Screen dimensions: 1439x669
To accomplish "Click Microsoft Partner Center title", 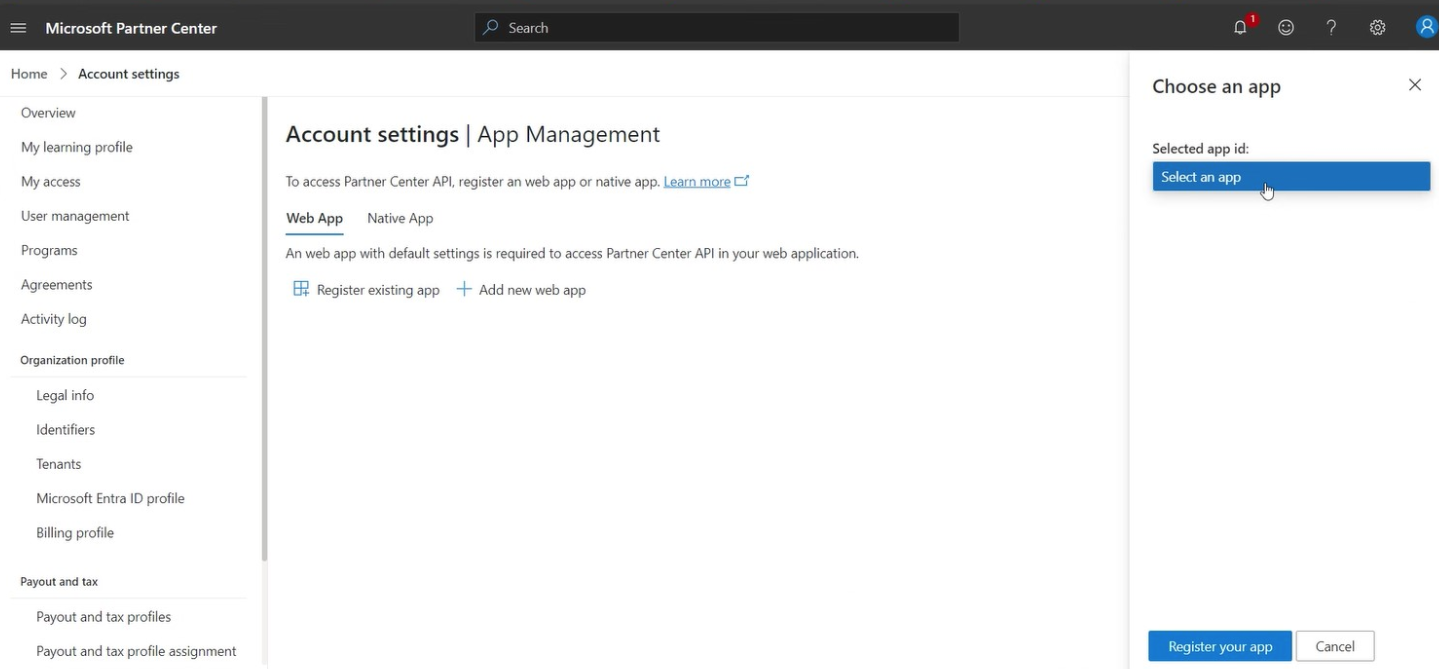I will pos(131,28).
